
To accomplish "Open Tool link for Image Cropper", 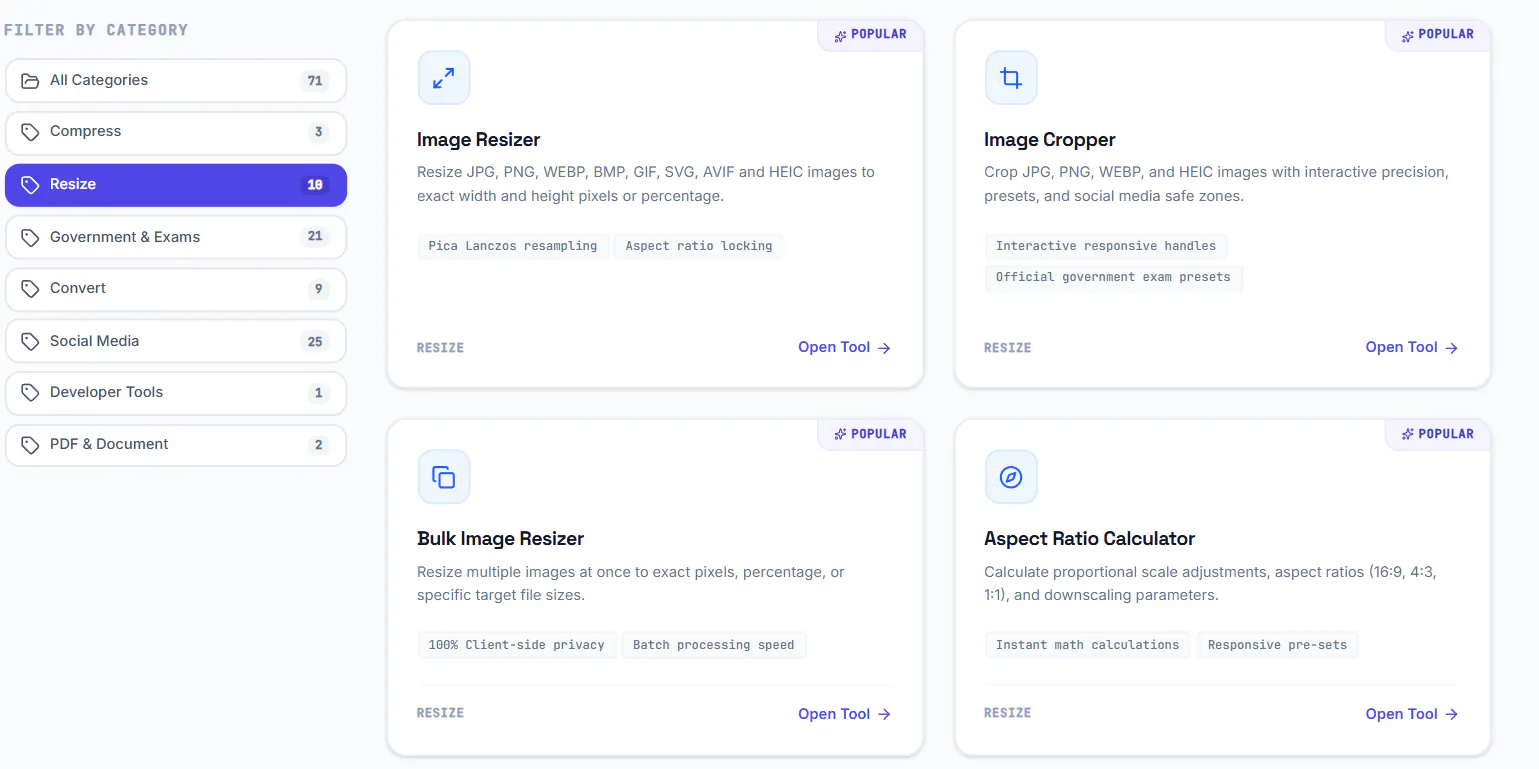I will [x=1412, y=347].
